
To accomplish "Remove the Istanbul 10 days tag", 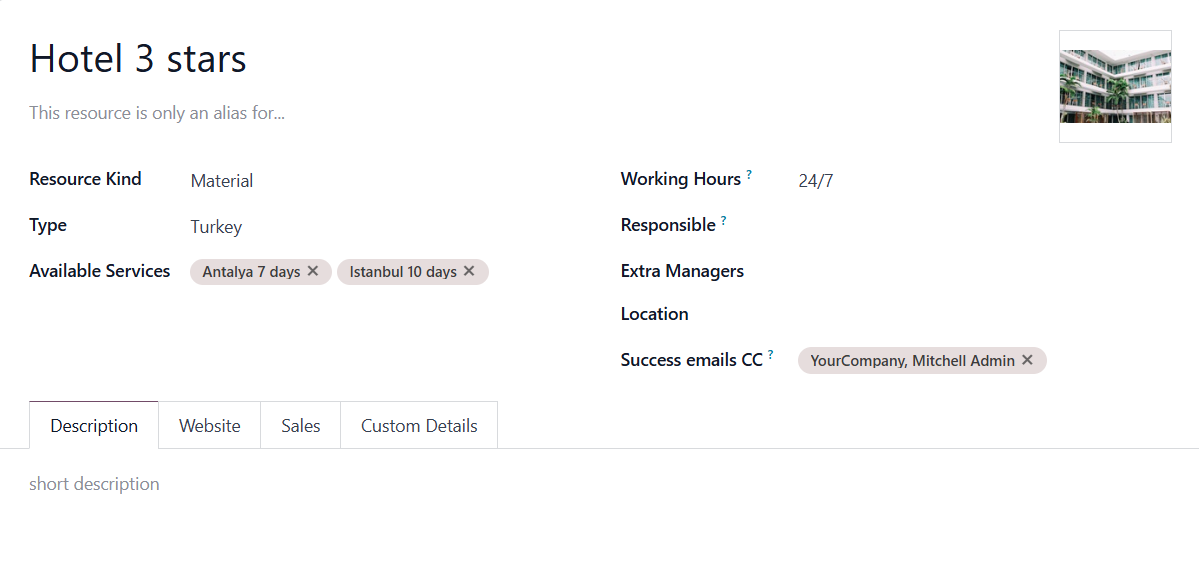I will (470, 271).
